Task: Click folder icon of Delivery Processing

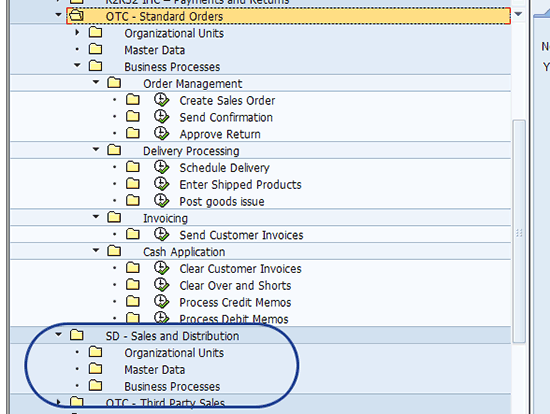Action: pyautogui.click(x=114, y=150)
